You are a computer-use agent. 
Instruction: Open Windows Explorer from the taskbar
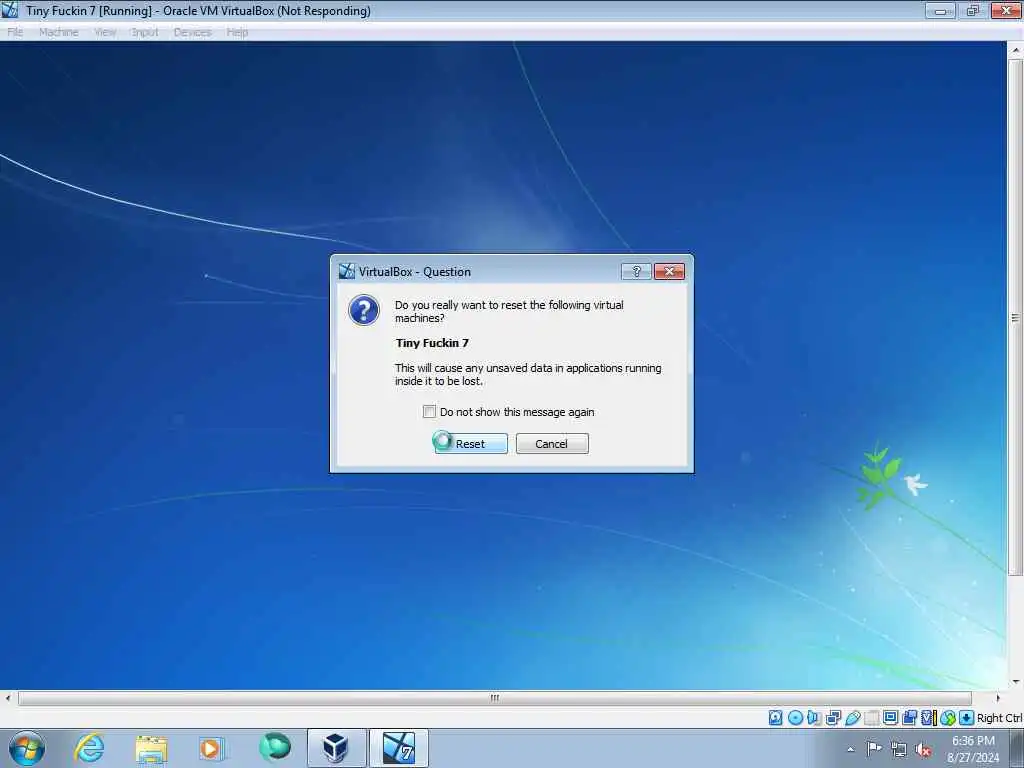click(x=152, y=749)
